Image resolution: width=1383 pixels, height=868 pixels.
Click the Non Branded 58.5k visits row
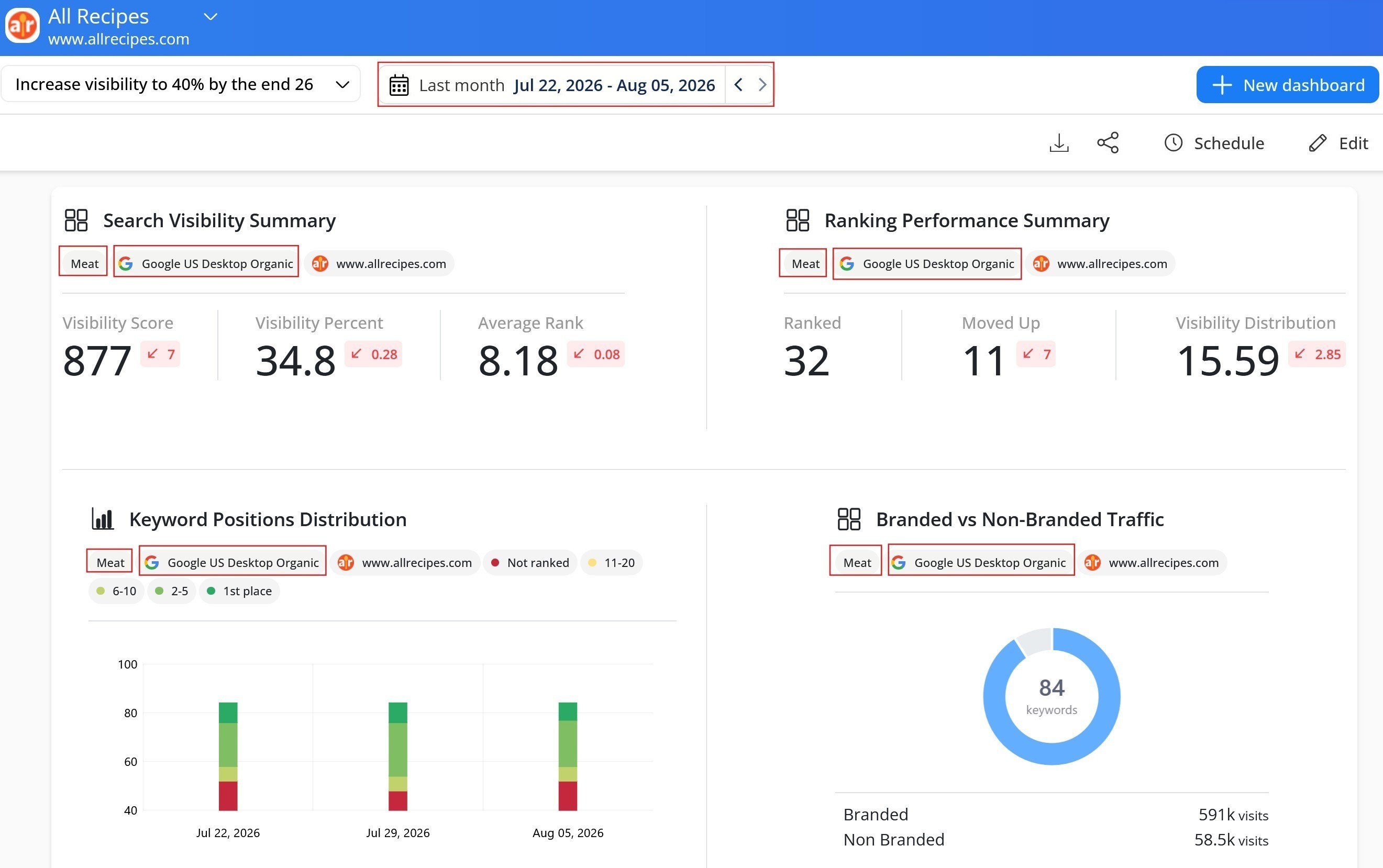(1055, 840)
